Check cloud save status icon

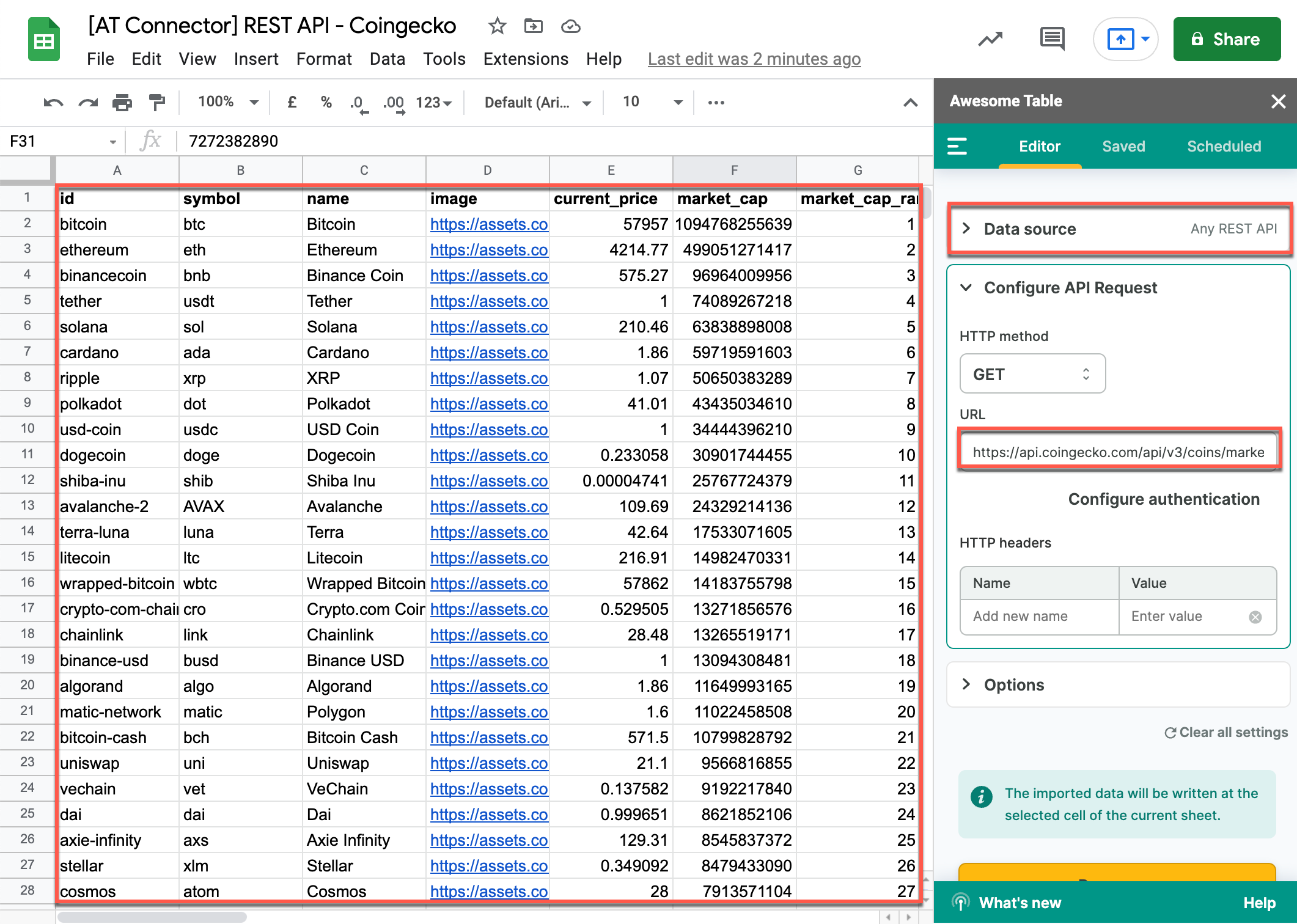(x=570, y=26)
